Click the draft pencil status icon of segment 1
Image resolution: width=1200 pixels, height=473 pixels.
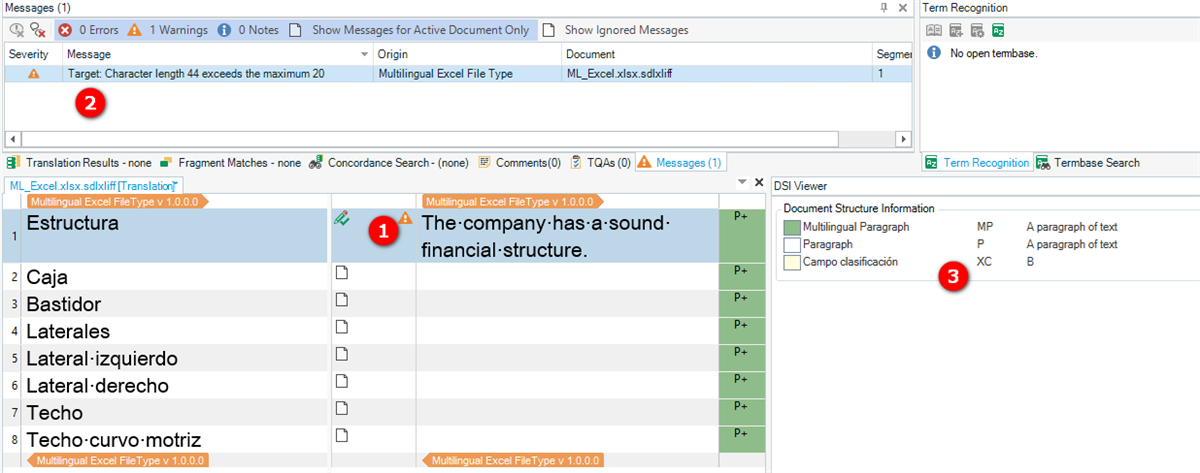(x=341, y=217)
